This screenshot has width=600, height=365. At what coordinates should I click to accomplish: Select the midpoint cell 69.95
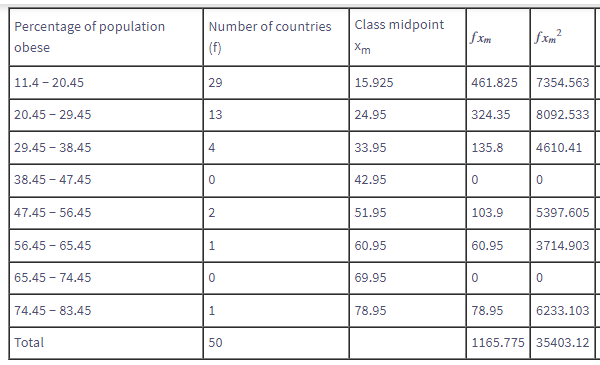click(408, 278)
